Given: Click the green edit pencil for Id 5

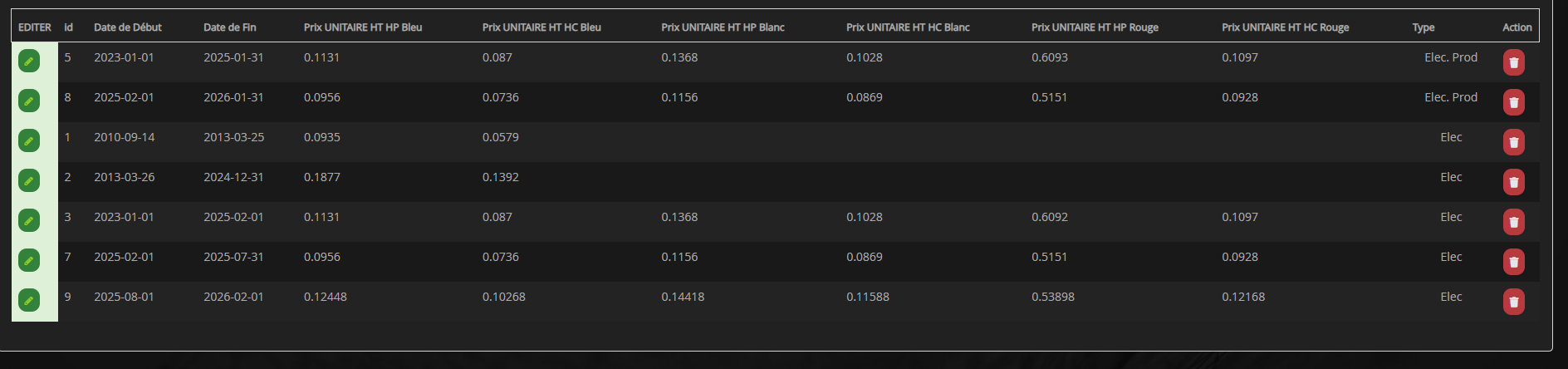Looking at the screenshot, I should [29, 61].
